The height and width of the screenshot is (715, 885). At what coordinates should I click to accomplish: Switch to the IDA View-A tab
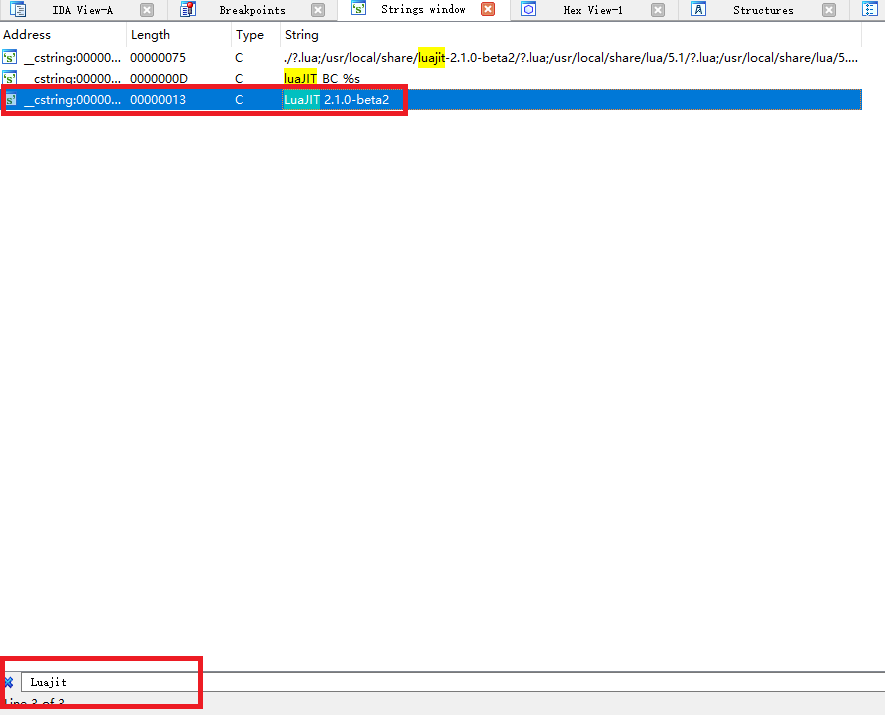(x=82, y=10)
